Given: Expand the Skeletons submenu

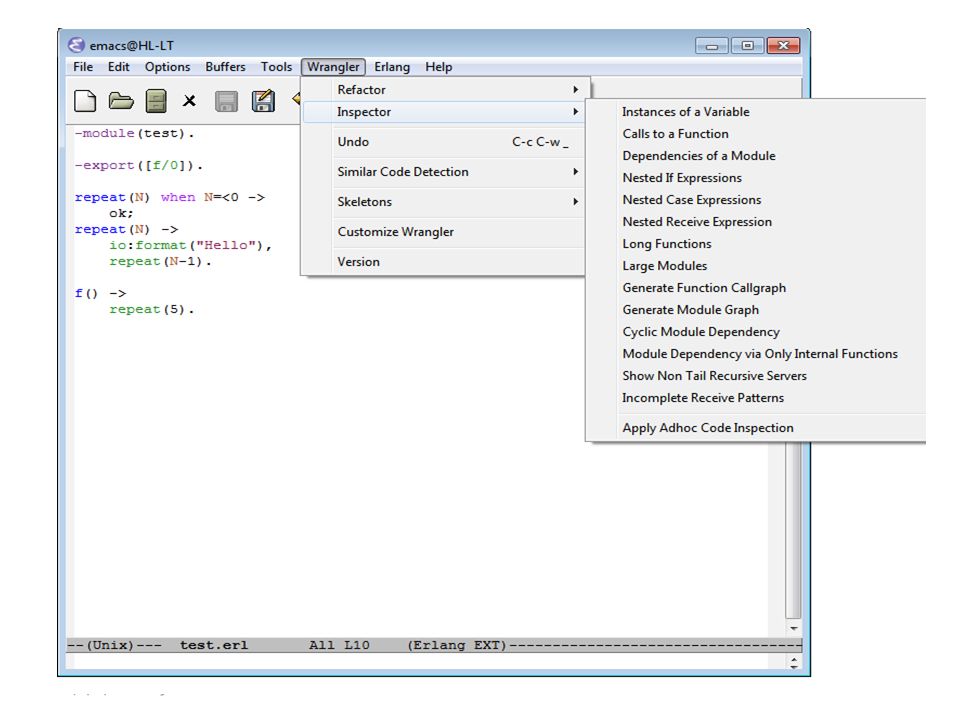Looking at the screenshot, I should click(444, 201).
